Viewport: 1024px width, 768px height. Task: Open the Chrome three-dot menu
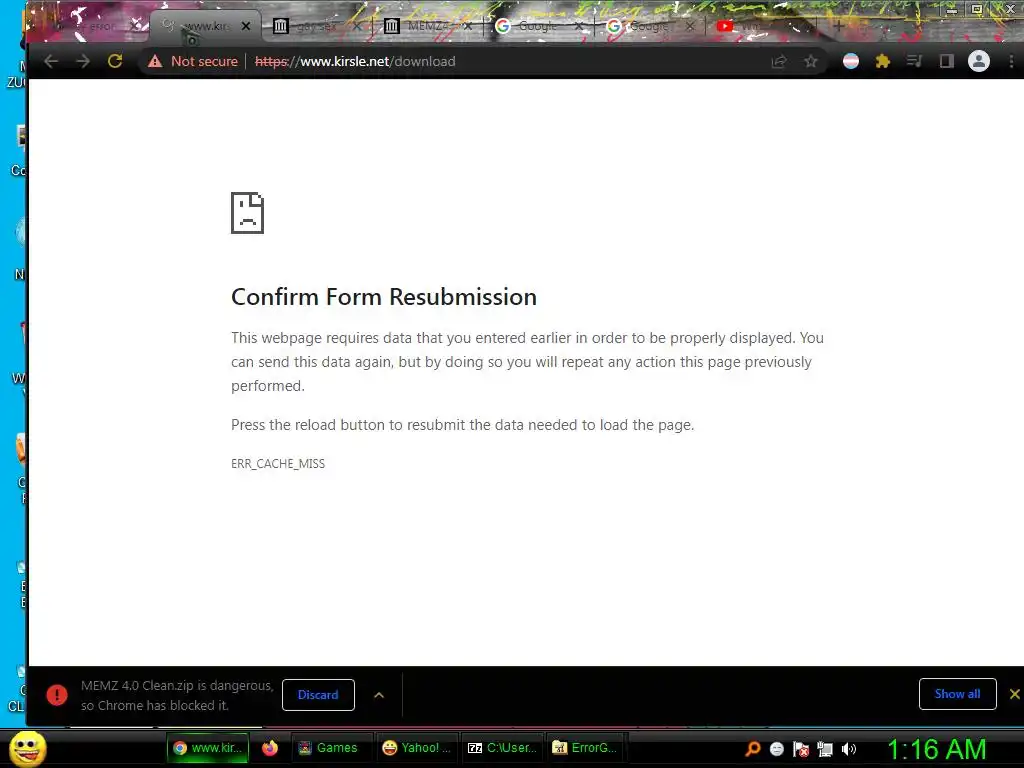(1011, 61)
